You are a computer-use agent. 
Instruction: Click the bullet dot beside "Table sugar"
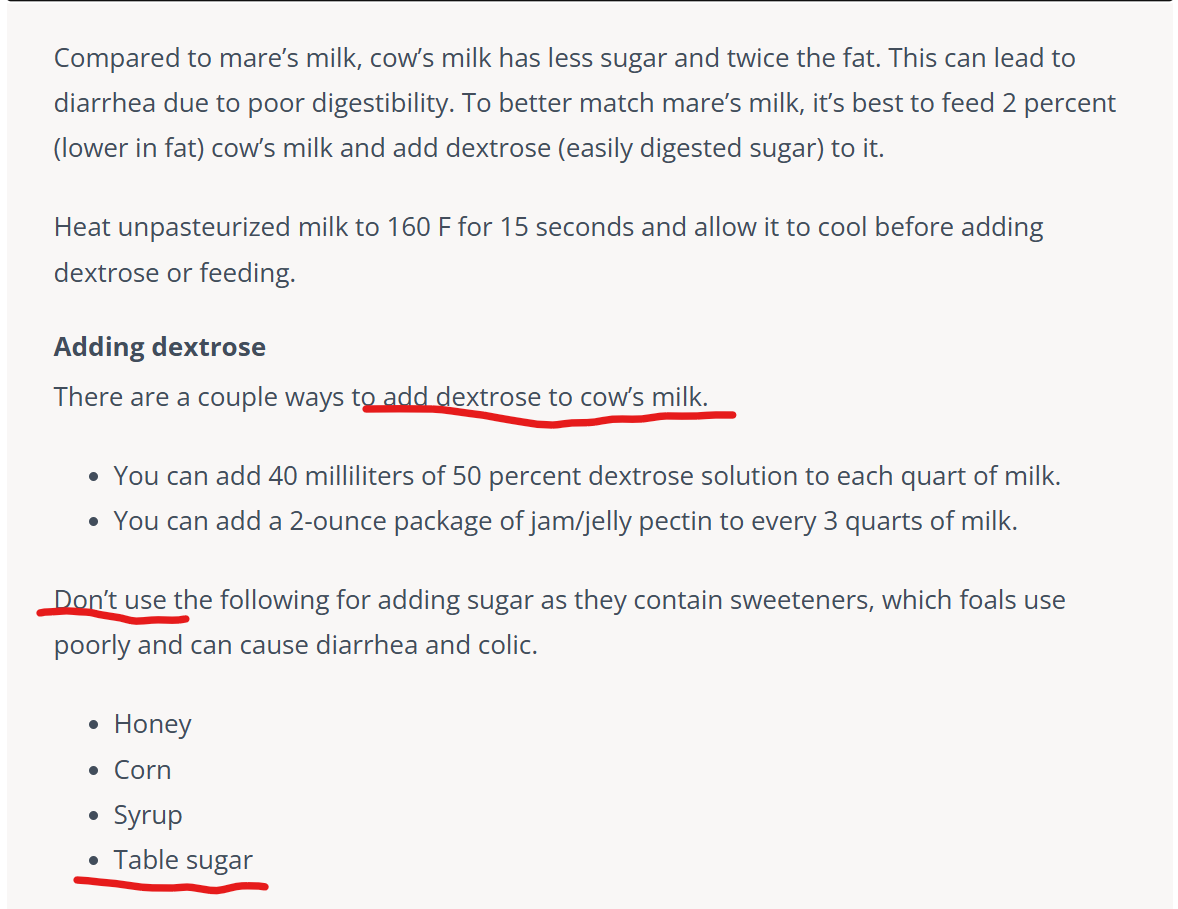(x=94, y=861)
